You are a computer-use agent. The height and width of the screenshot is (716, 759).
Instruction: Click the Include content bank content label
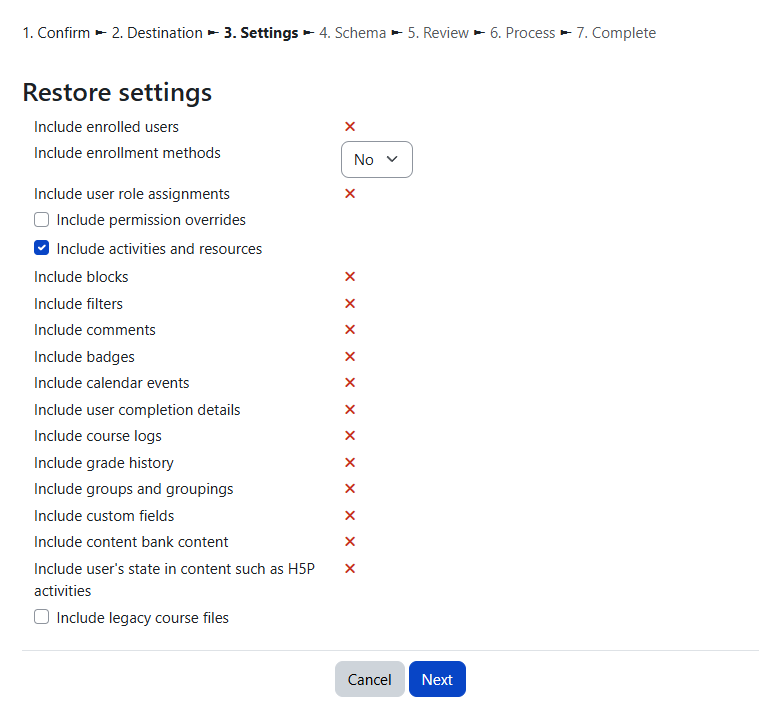coord(131,542)
